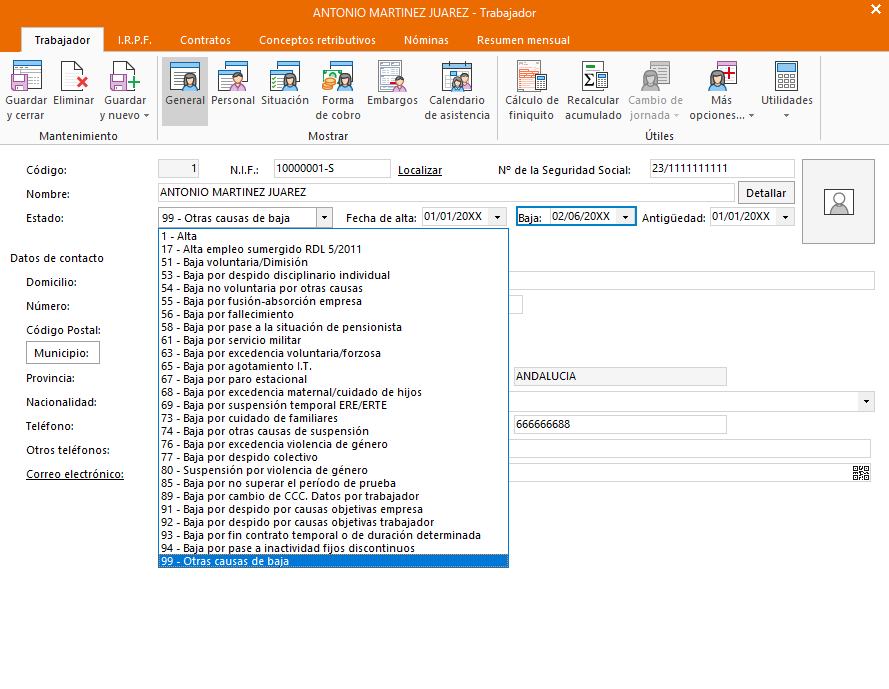Select '1 - Alta' status
Image resolution: width=889 pixels, height=689 pixels.
[333, 236]
